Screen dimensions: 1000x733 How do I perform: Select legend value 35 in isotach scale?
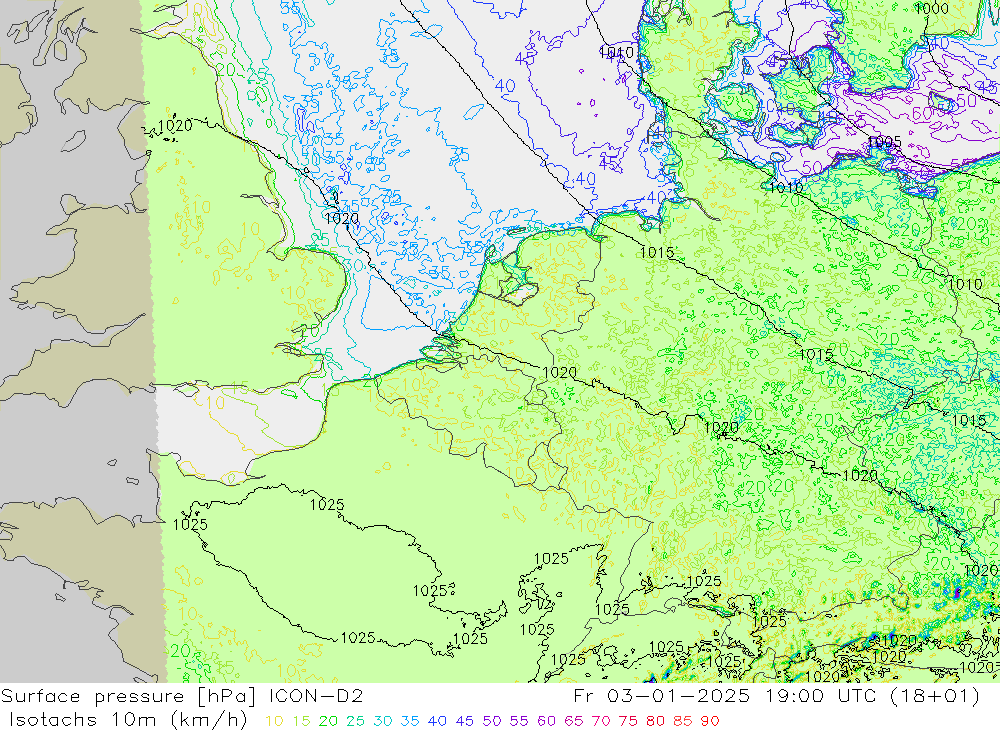409,721
